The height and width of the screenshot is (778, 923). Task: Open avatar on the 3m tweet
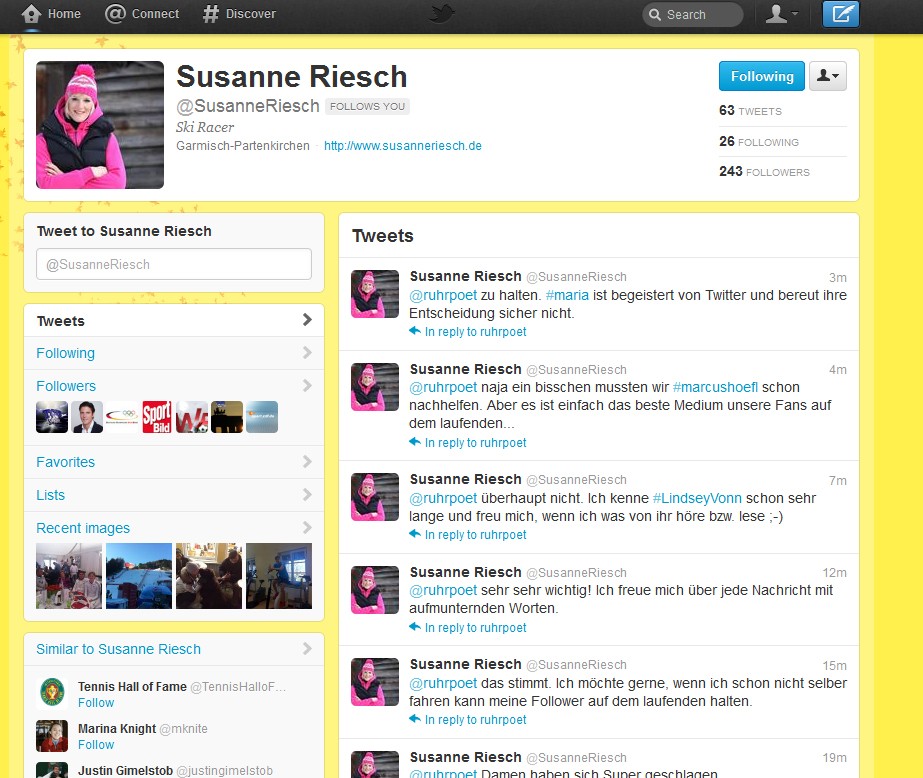click(x=375, y=294)
